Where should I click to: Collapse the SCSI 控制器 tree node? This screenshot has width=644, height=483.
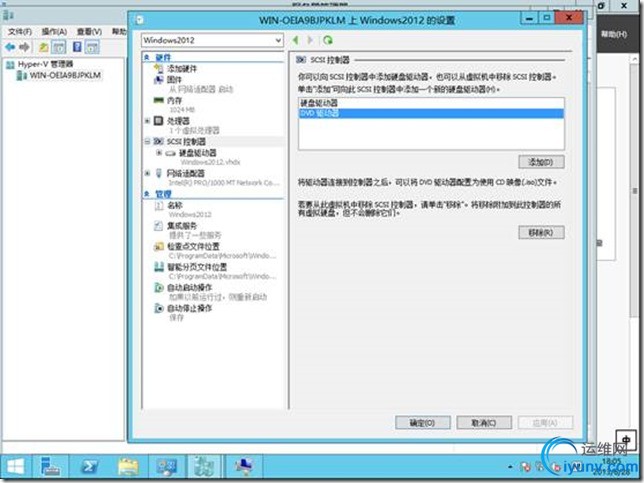point(147,141)
